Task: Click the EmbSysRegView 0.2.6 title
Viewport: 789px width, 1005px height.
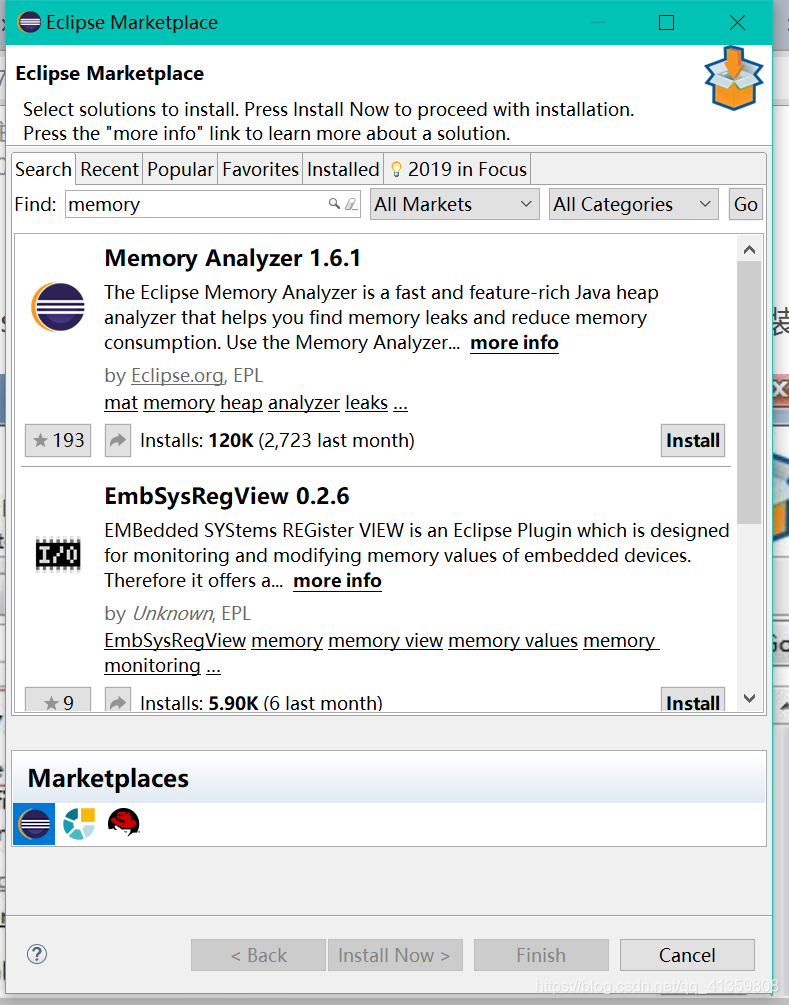Action: point(227,497)
